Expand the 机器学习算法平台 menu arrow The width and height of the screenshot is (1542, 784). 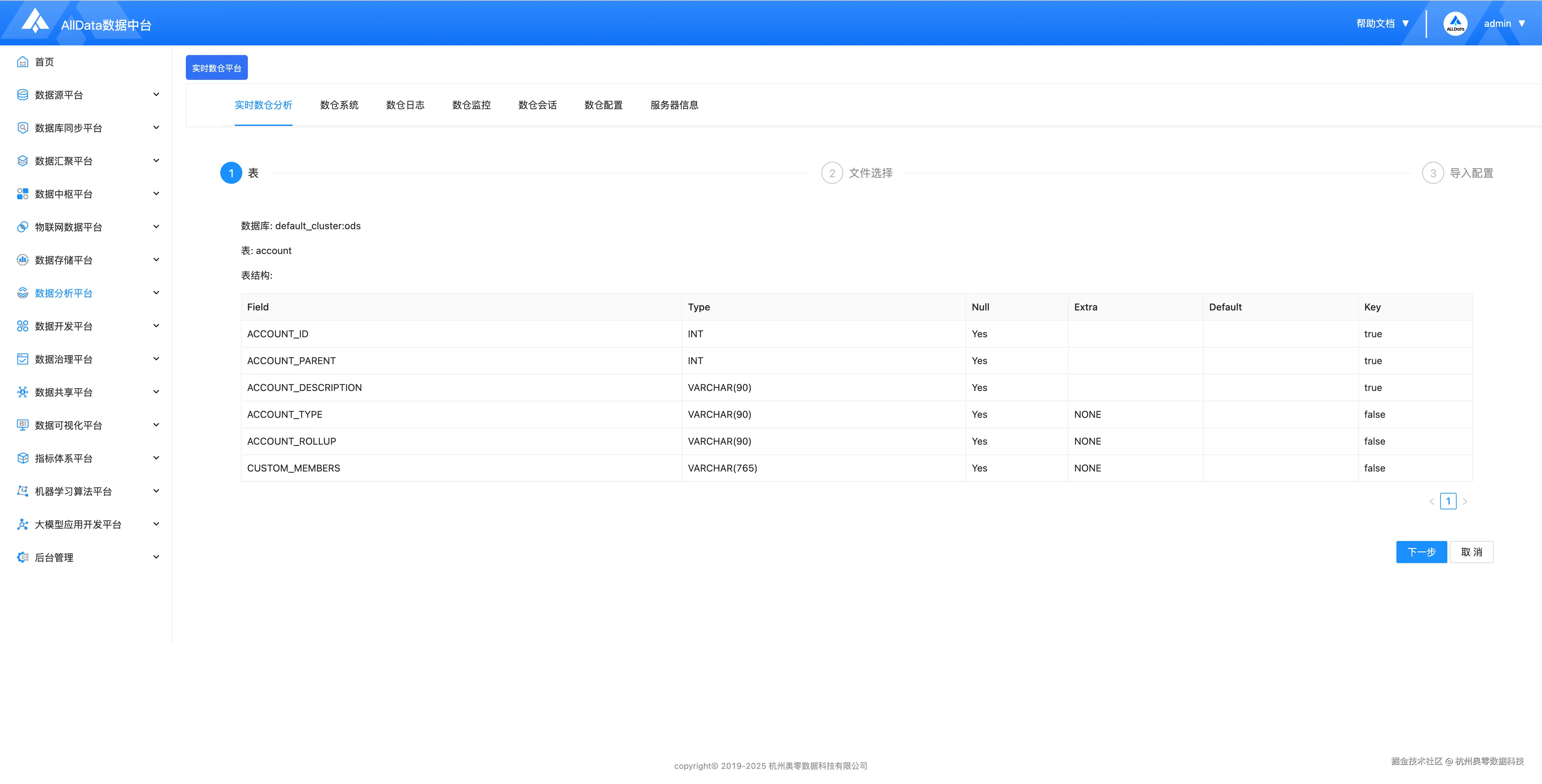coord(156,491)
